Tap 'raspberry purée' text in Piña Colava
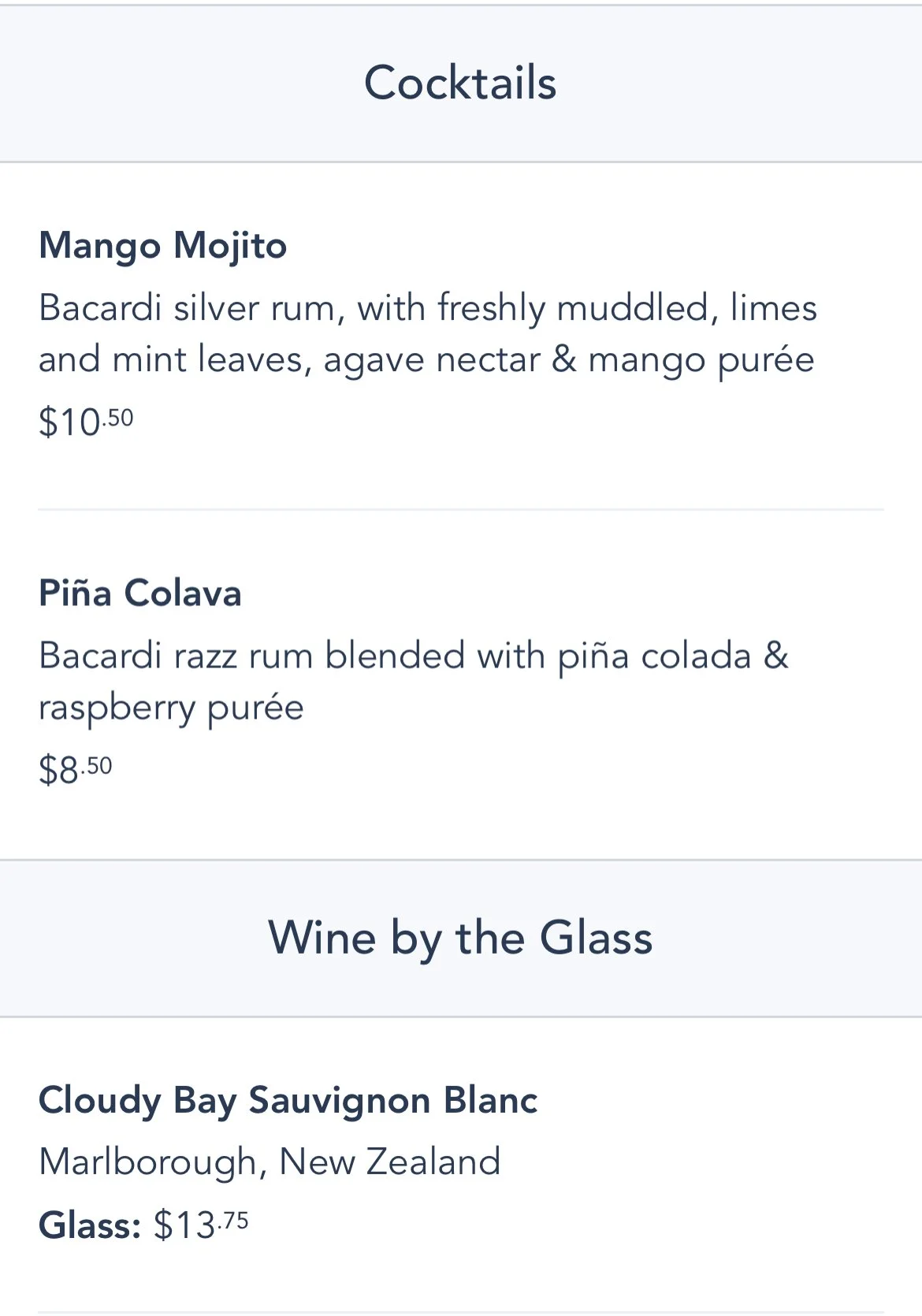This screenshot has height=1316, width=922. coord(171,708)
